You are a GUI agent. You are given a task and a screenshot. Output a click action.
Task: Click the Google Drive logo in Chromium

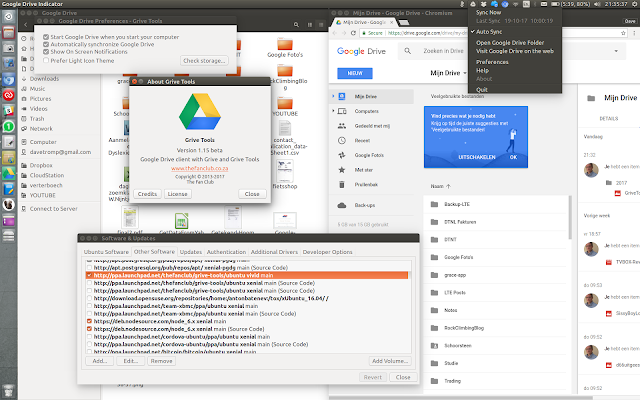361,51
